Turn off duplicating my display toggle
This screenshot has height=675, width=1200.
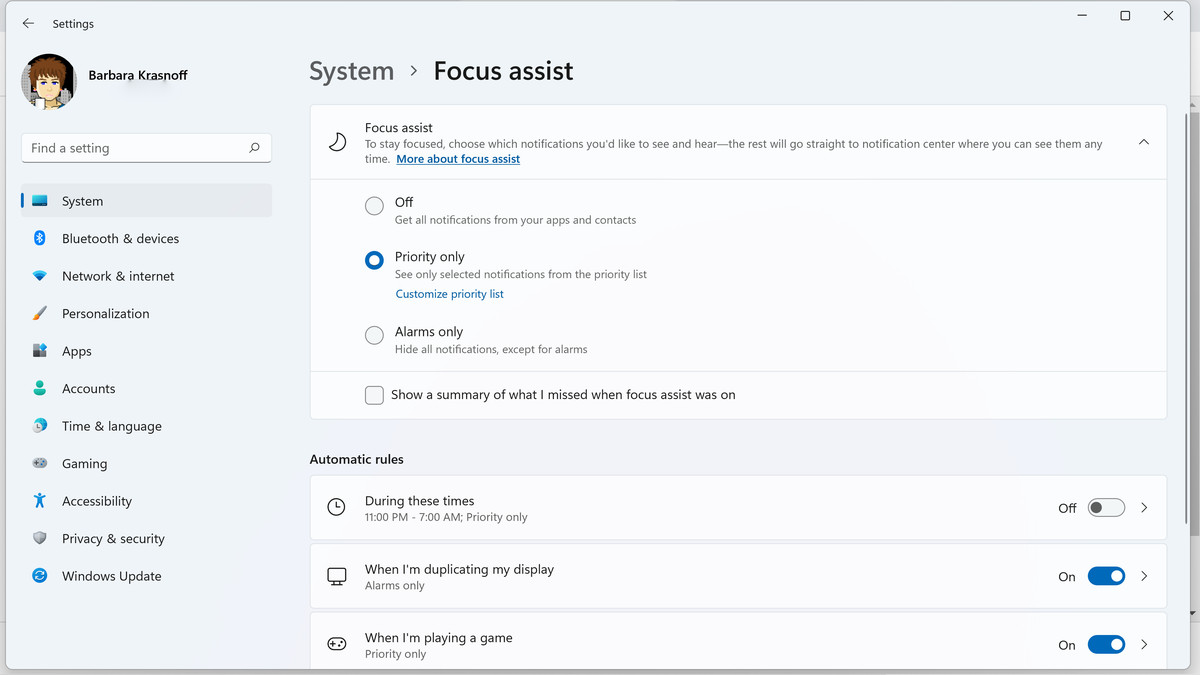click(1106, 576)
